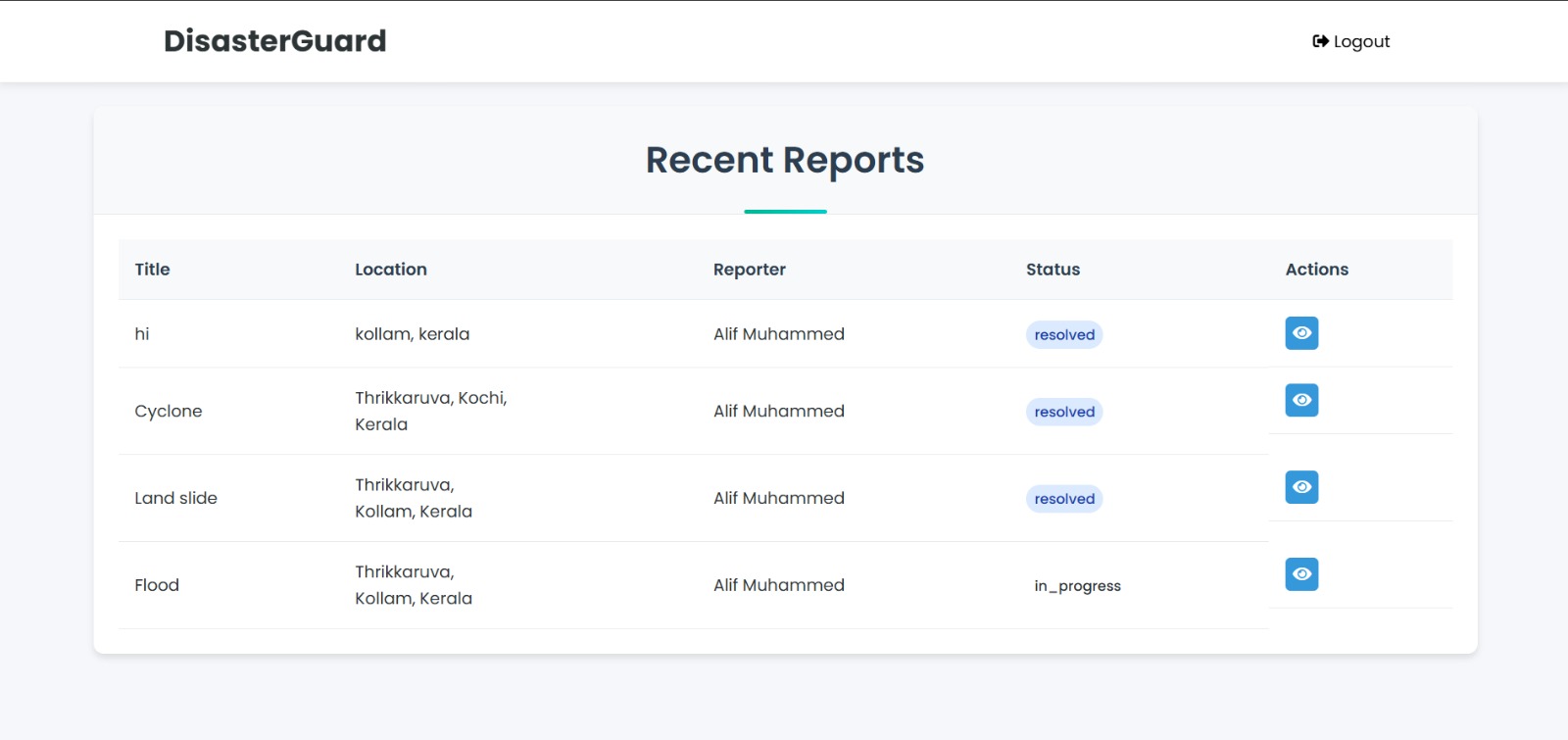Open the Land slide report view icon
The height and width of the screenshot is (740, 1568).
1301,487
